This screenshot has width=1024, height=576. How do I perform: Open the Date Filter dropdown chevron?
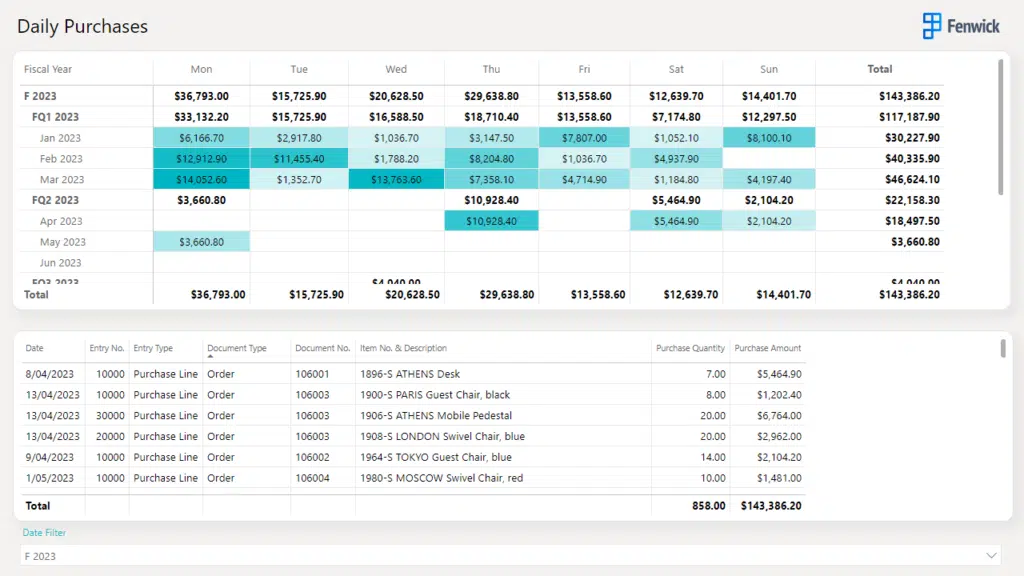pyautogui.click(x=991, y=555)
